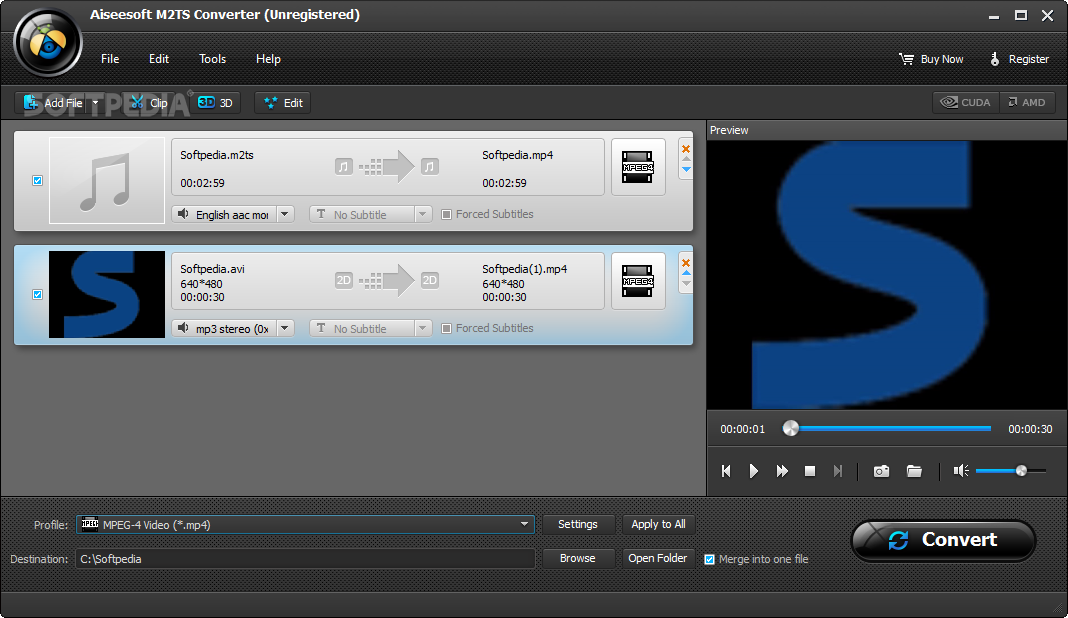Click the preview seek slider handle

click(x=791, y=428)
